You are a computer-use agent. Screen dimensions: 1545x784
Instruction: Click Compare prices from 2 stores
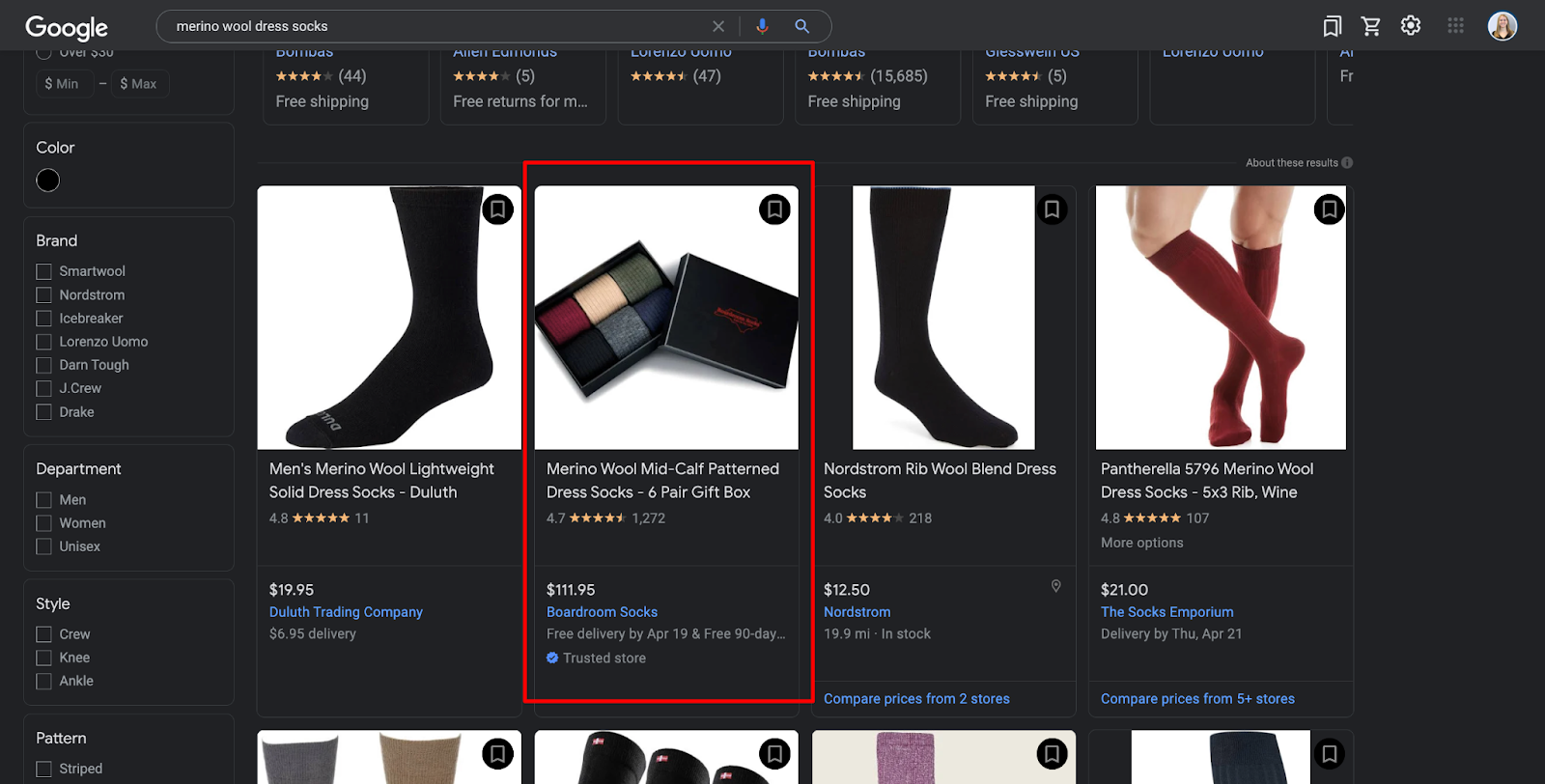[x=916, y=699]
